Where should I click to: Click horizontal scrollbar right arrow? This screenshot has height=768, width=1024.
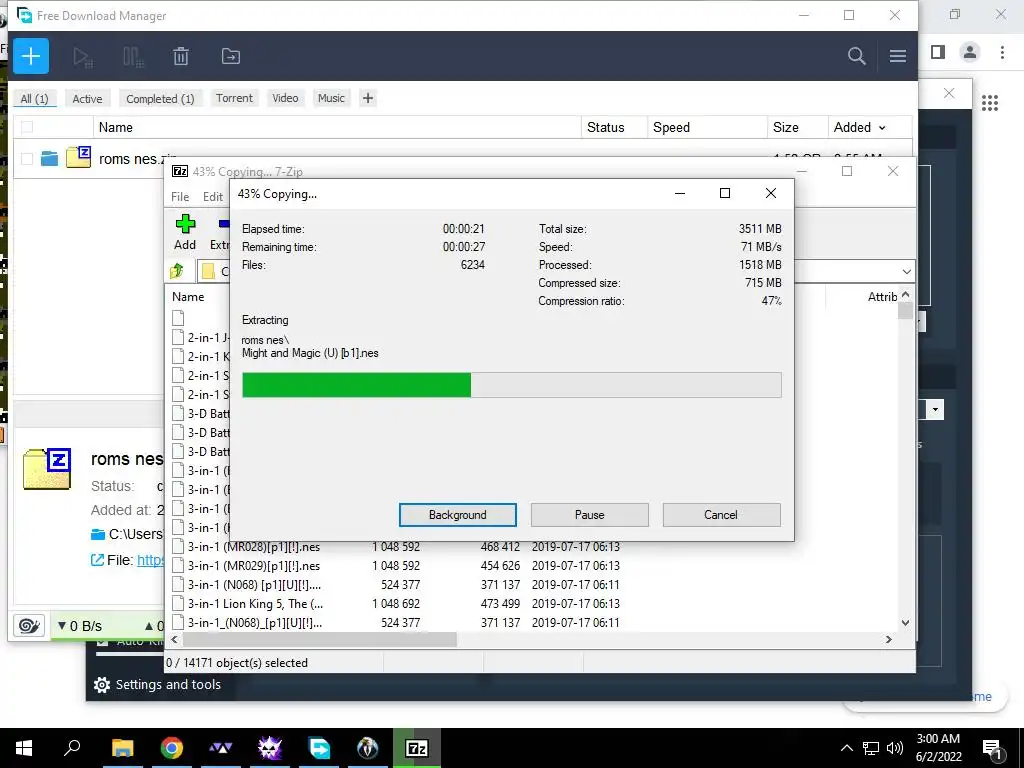click(888, 640)
